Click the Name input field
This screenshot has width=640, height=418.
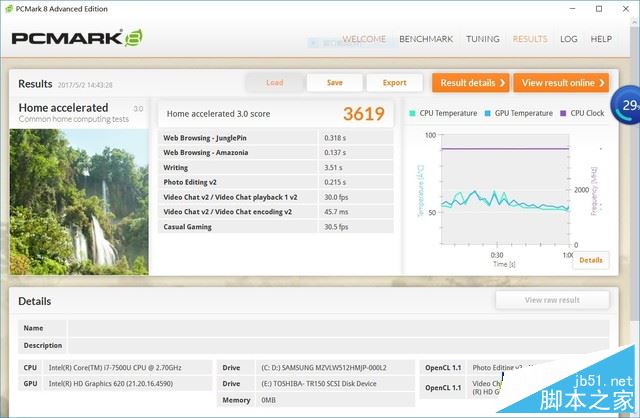click(x=338, y=328)
